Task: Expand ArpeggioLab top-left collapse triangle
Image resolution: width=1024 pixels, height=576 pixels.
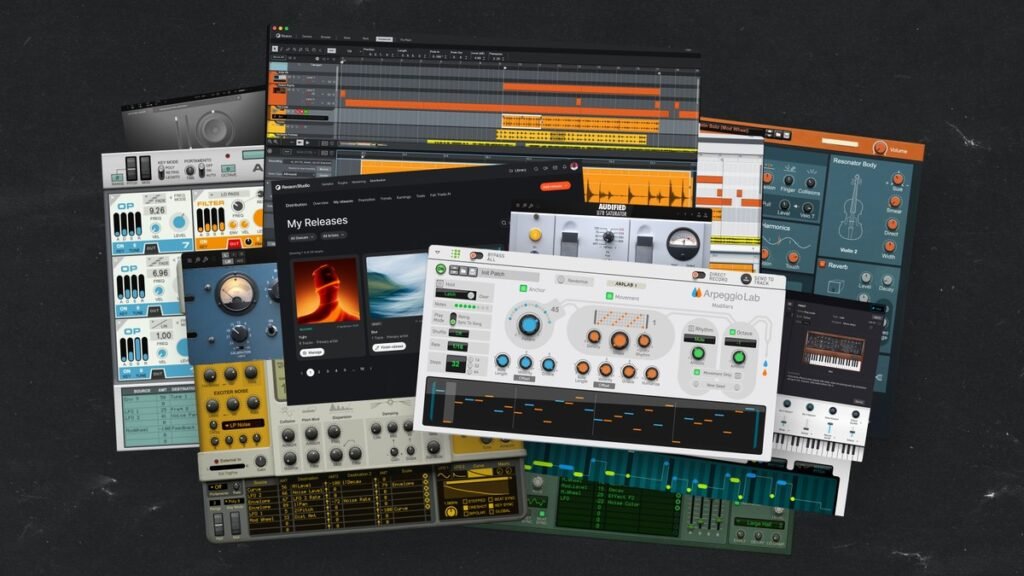Action: pos(438,252)
